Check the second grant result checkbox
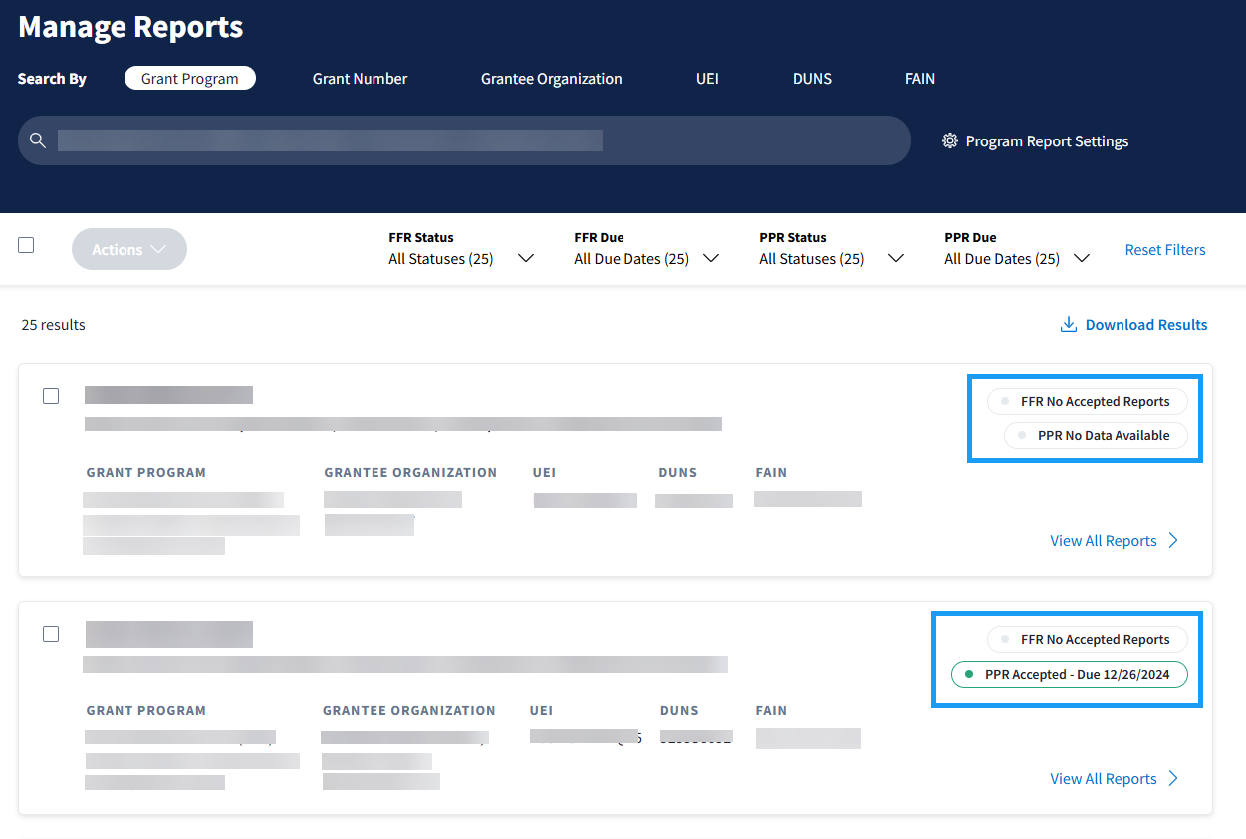Viewport: 1246px width, 839px height. pyautogui.click(x=51, y=634)
